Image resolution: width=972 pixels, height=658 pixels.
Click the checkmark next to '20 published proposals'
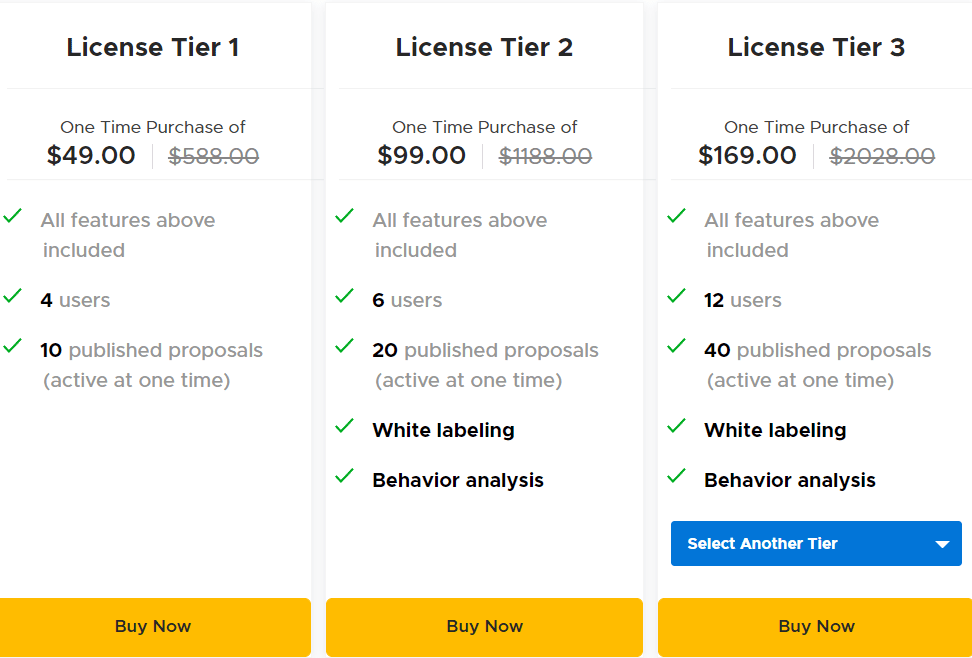[x=346, y=346]
